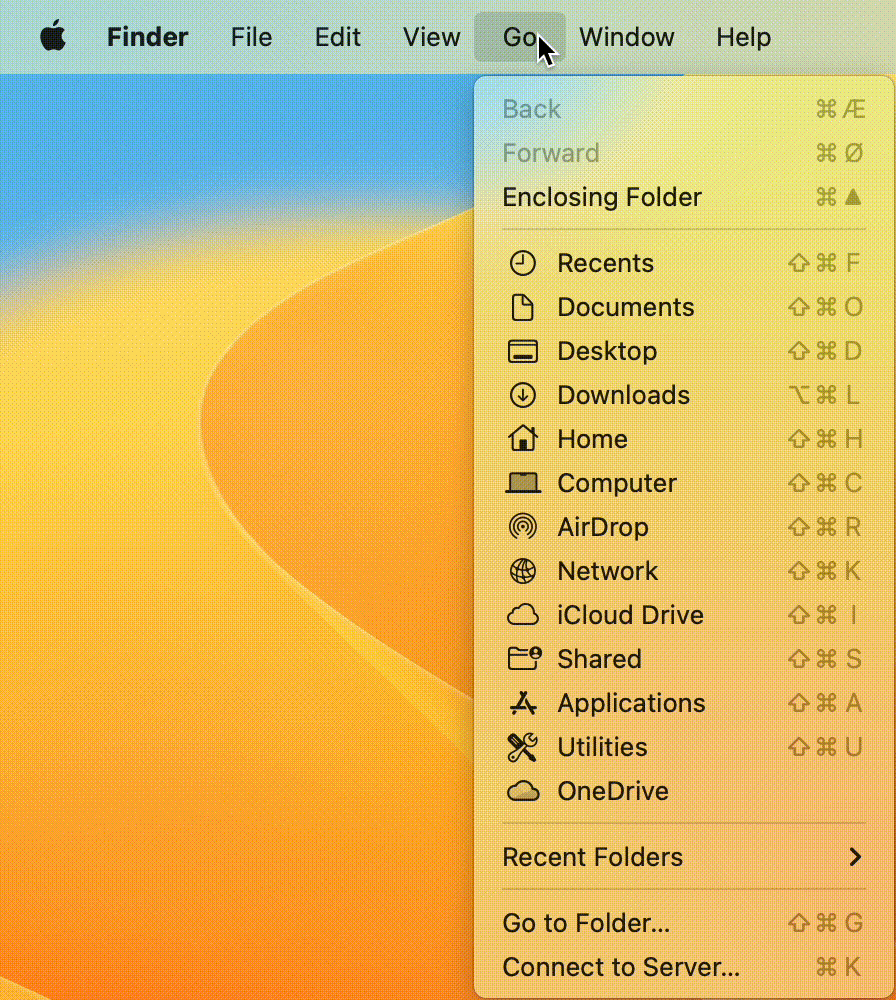Click the Computer laptop icon
This screenshot has height=1000, width=896.
pyautogui.click(x=522, y=483)
